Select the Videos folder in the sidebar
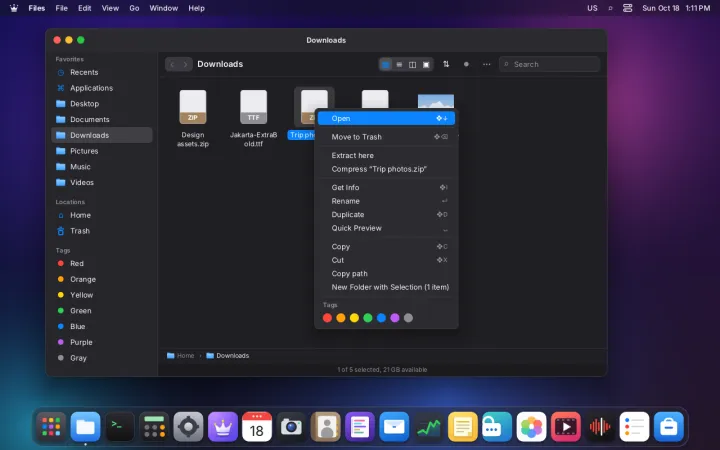This screenshot has width=720, height=450. [102, 182]
